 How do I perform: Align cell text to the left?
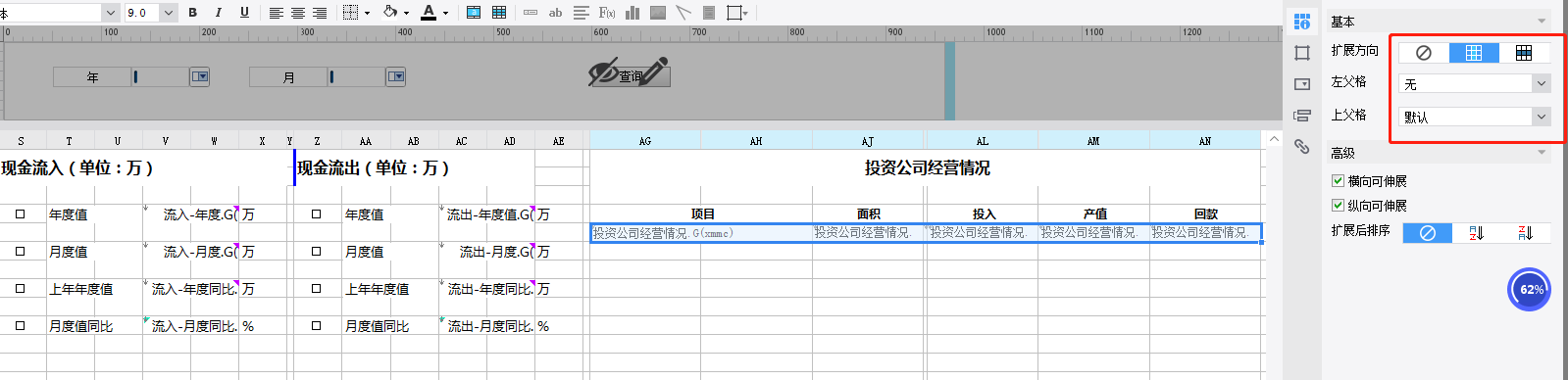277,13
